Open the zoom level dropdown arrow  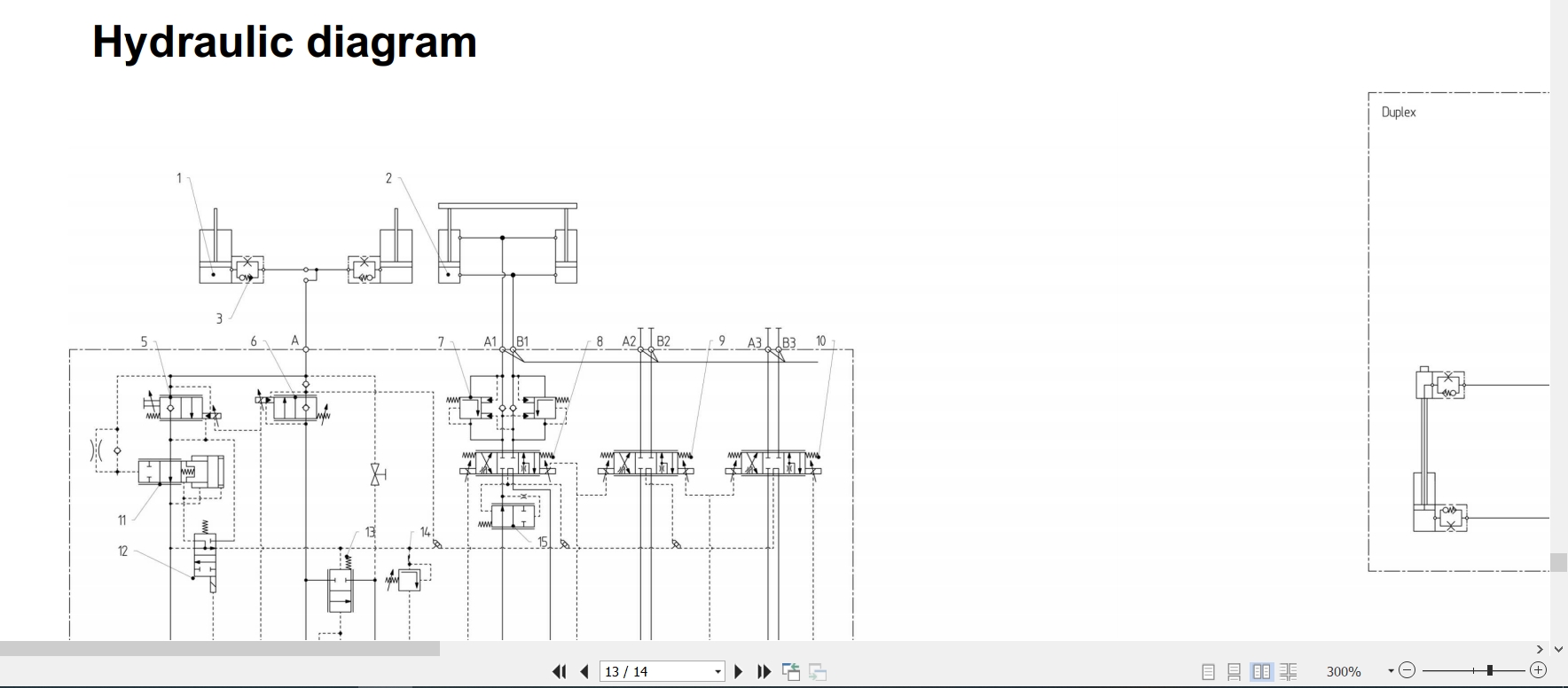point(1391,671)
